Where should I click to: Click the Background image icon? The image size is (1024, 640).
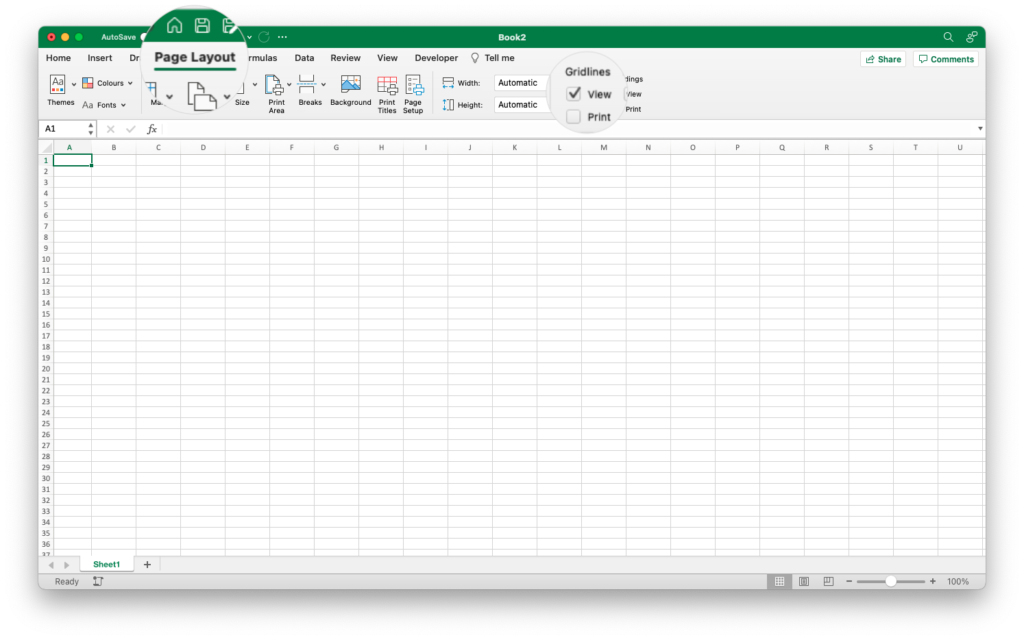tap(350, 85)
